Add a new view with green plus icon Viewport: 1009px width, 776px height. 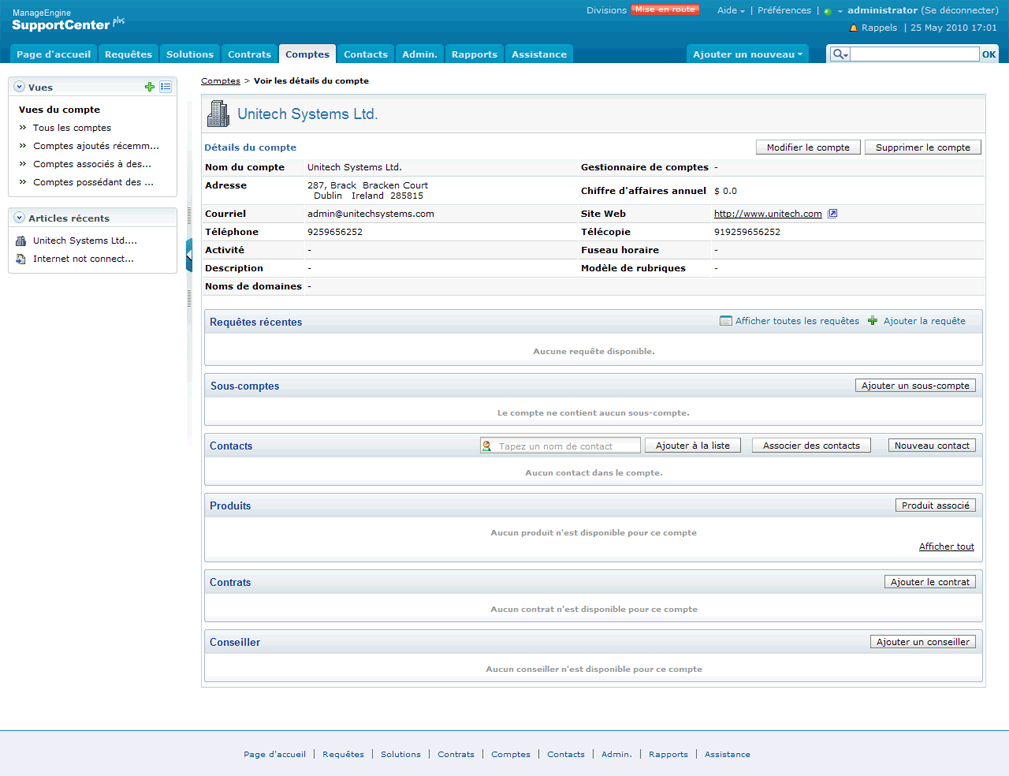pyautogui.click(x=149, y=87)
